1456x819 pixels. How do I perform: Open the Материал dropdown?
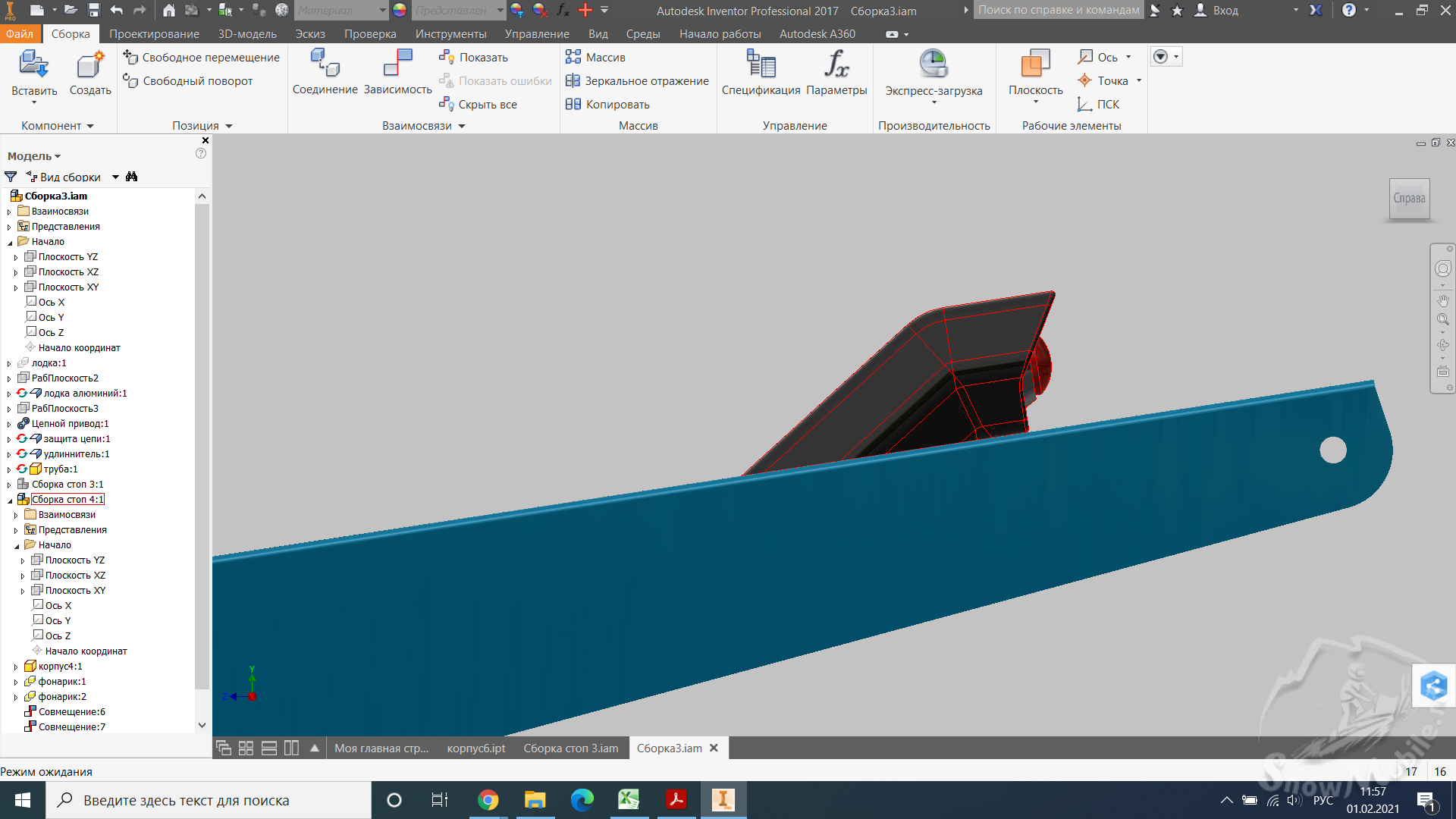point(341,11)
